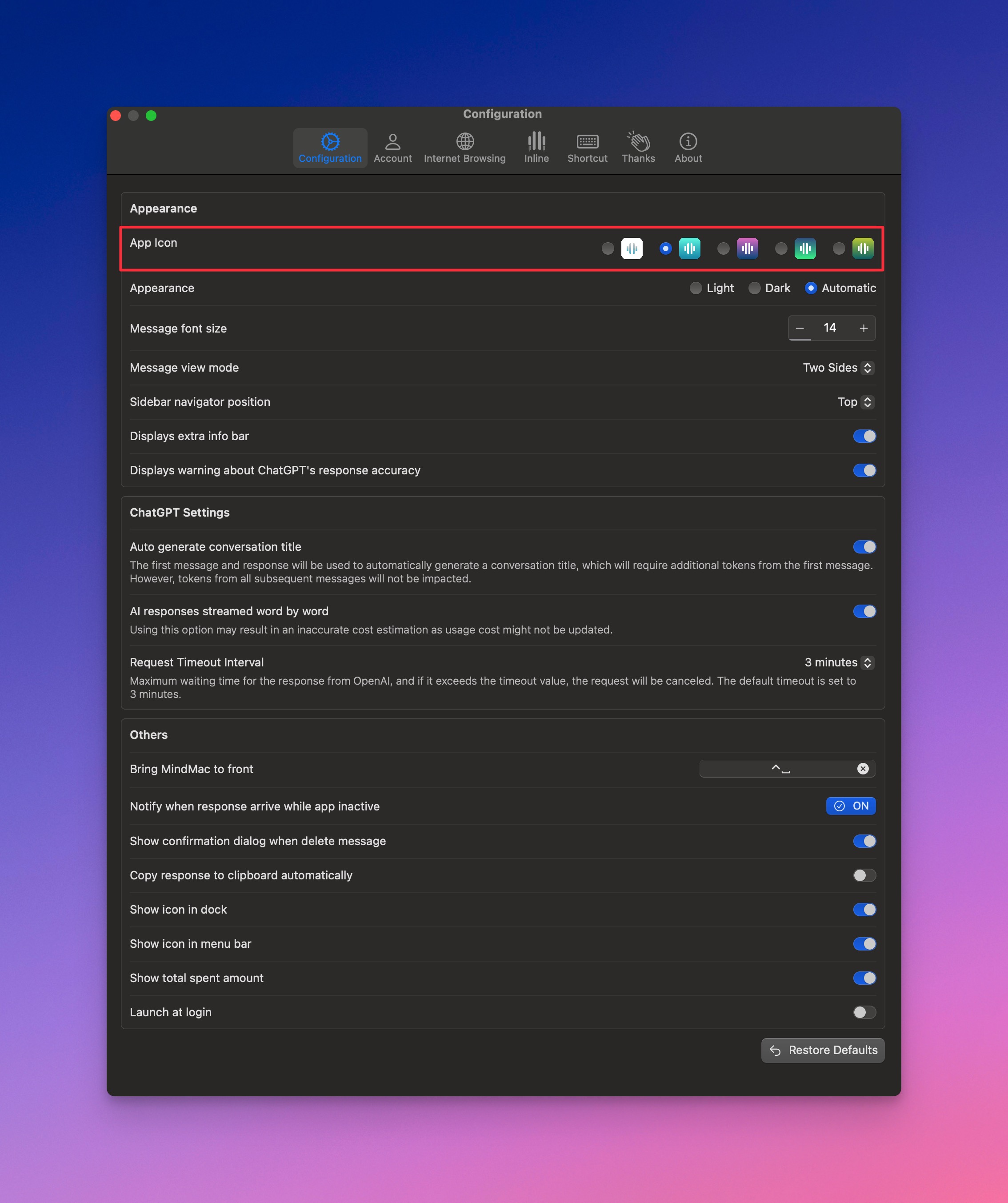Open the Shortcut keyboard tab
This screenshot has width=1008, height=1203.
click(587, 148)
